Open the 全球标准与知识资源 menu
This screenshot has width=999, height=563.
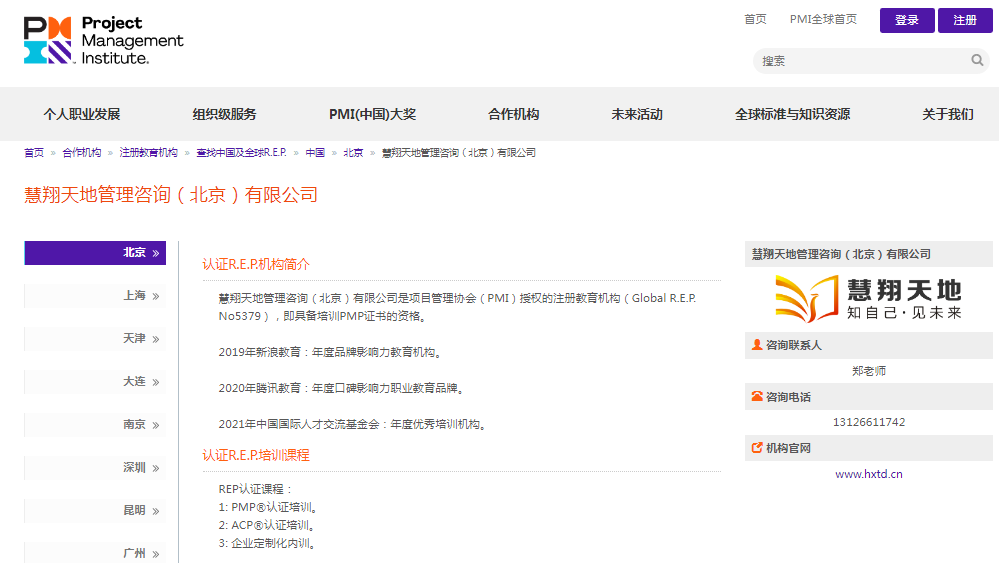792,114
